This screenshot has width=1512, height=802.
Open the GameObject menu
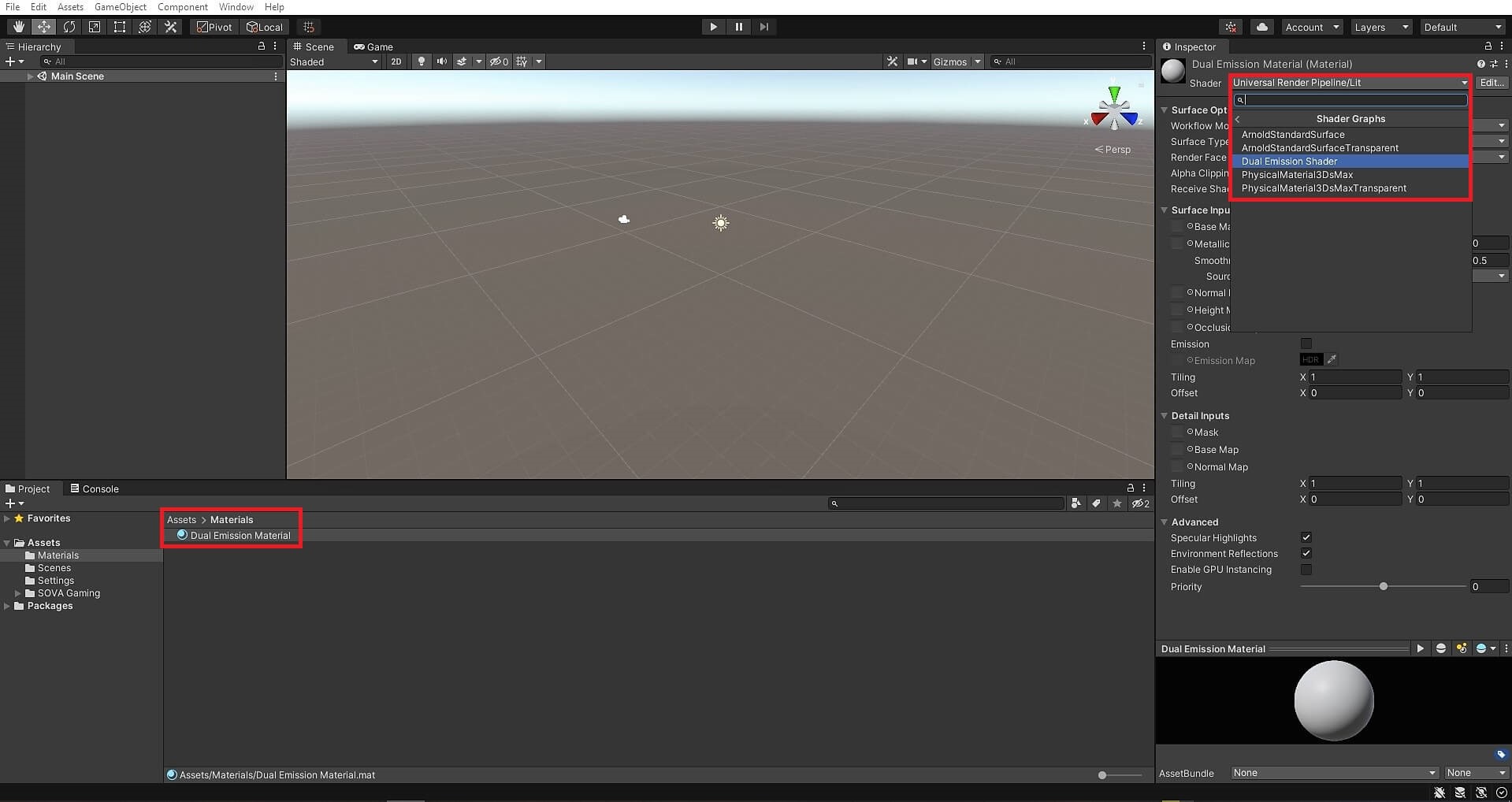tap(121, 7)
